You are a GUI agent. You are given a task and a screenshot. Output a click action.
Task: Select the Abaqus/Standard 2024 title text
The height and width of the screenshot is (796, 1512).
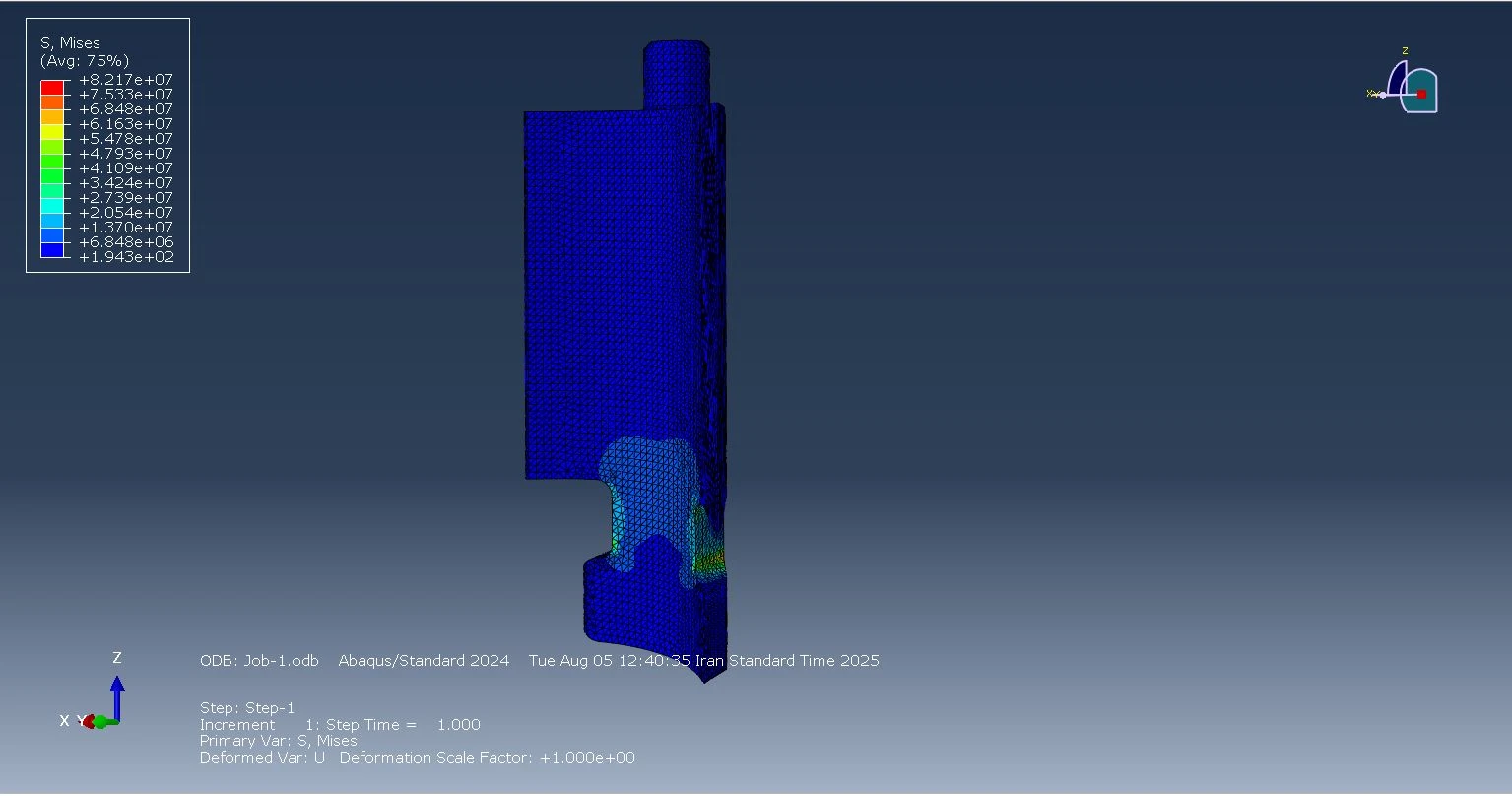(x=424, y=661)
